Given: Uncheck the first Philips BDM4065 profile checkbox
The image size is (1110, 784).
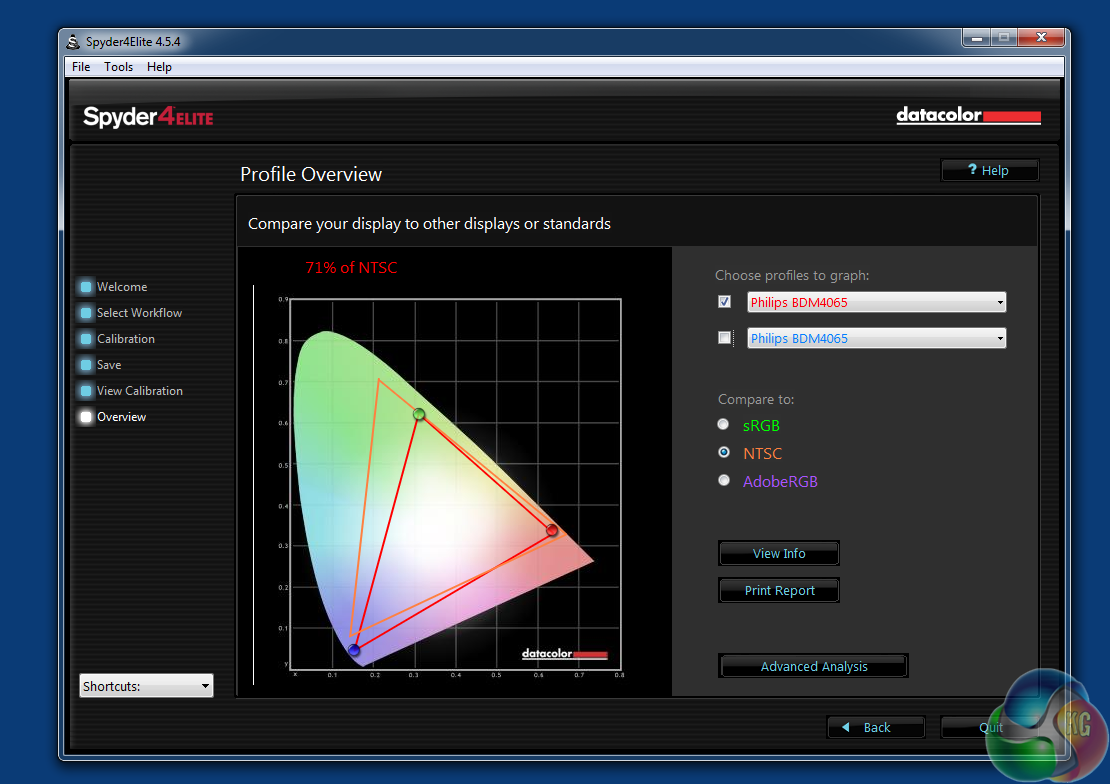Looking at the screenshot, I should (725, 302).
